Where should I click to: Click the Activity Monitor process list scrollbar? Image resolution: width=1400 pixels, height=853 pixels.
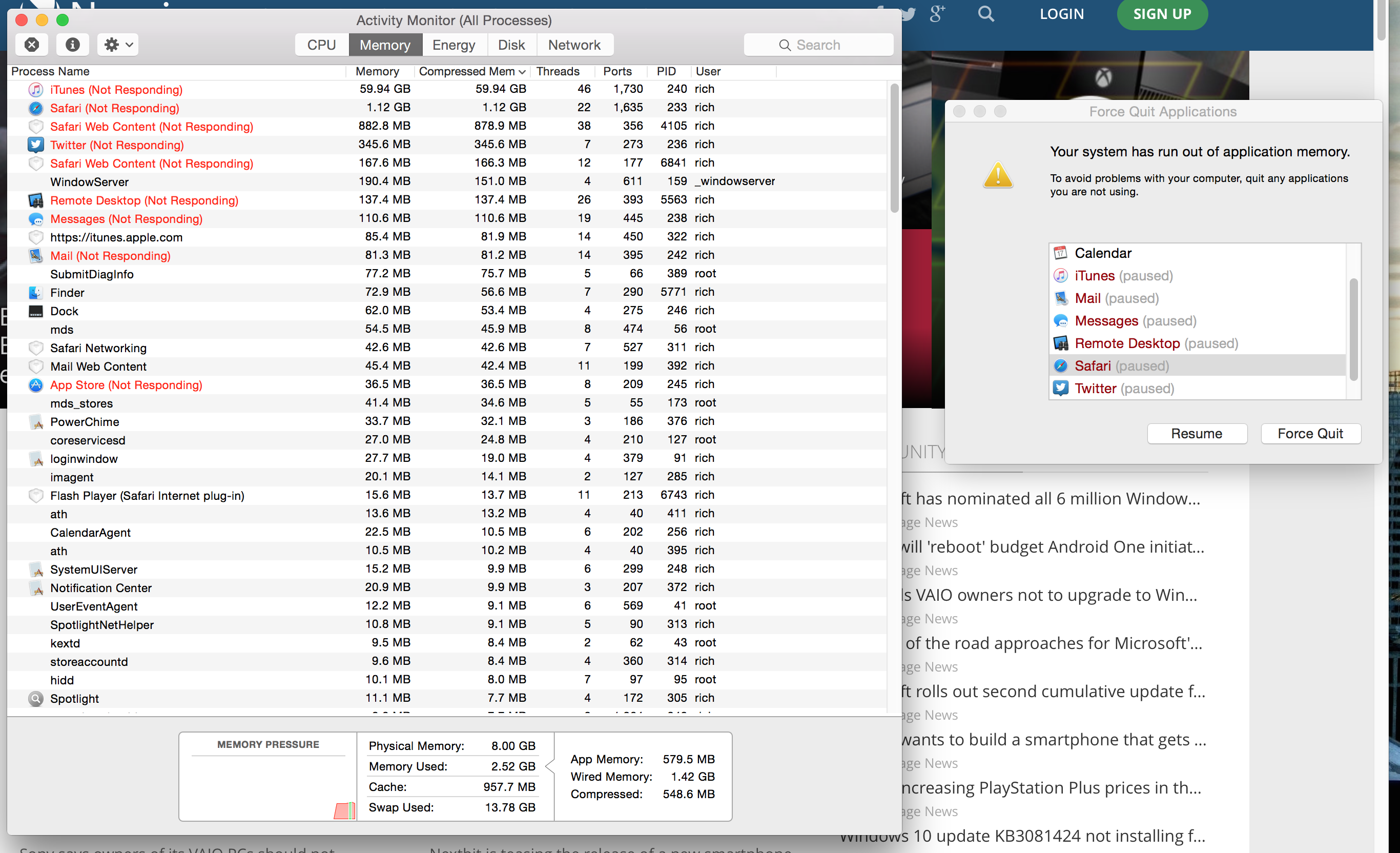pyautogui.click(x=894, y=148)
